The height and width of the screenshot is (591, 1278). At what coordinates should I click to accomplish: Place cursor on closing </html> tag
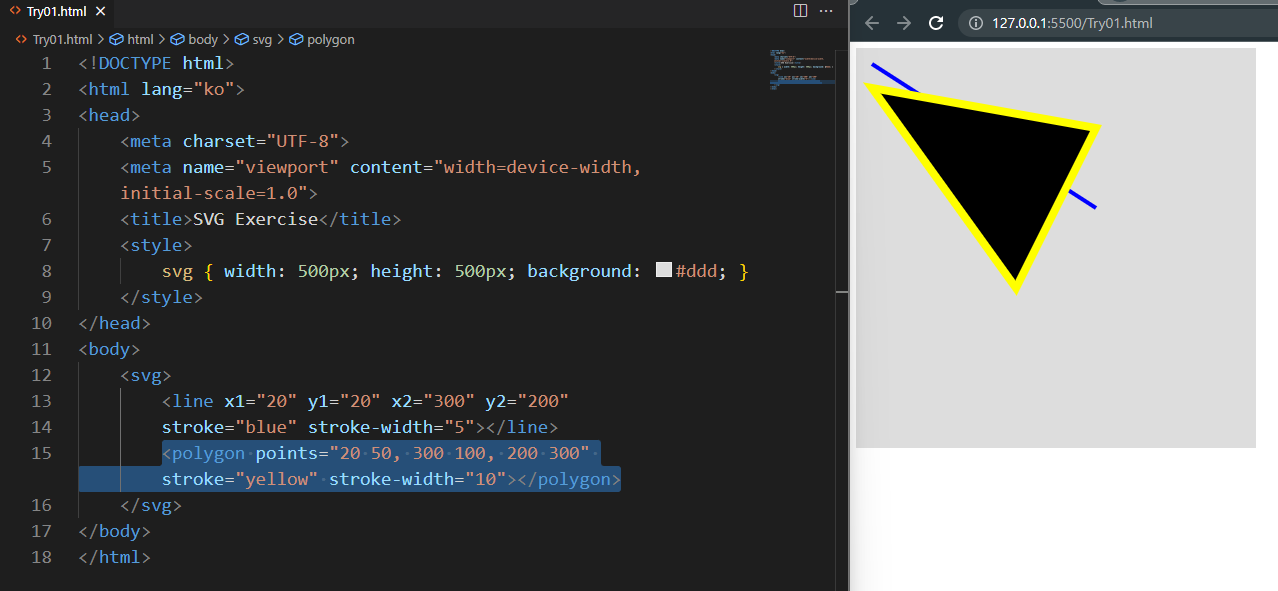(x=115, y=557)
